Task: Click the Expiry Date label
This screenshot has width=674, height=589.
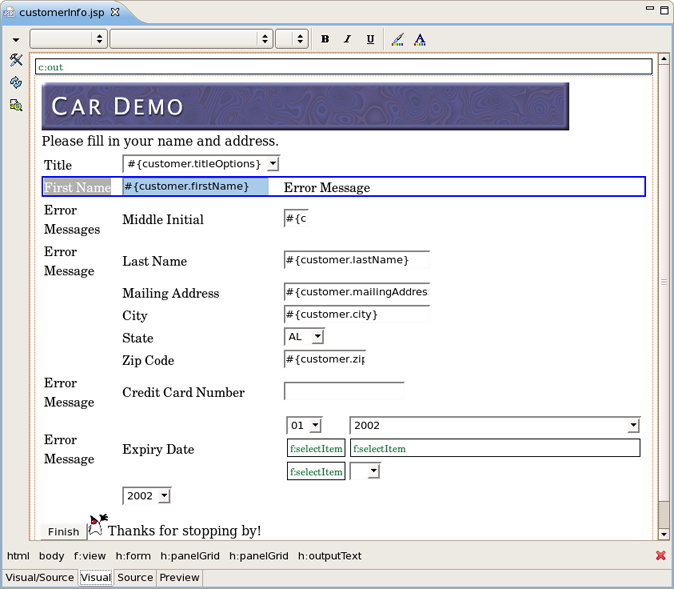Action: point(158,449)
